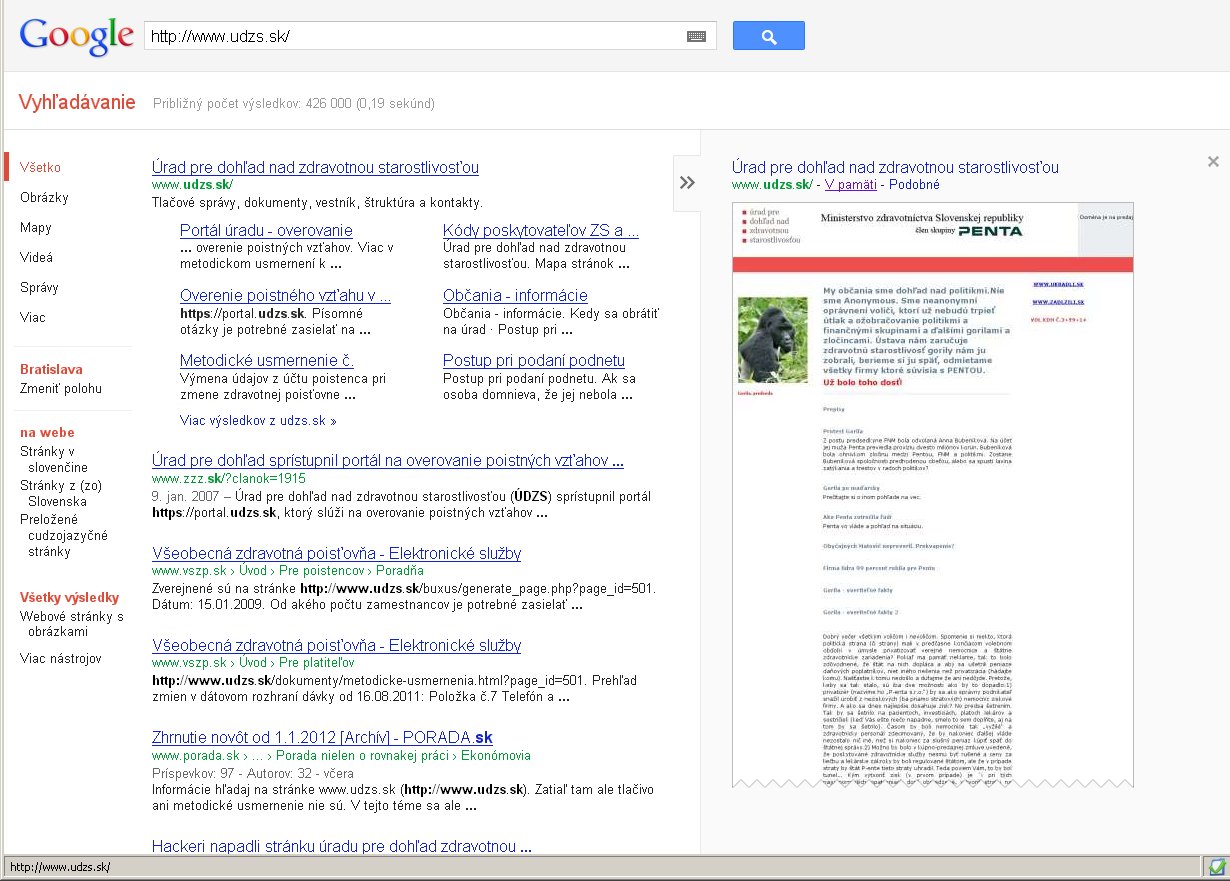Switch to Obrázky results

(44, 197)
